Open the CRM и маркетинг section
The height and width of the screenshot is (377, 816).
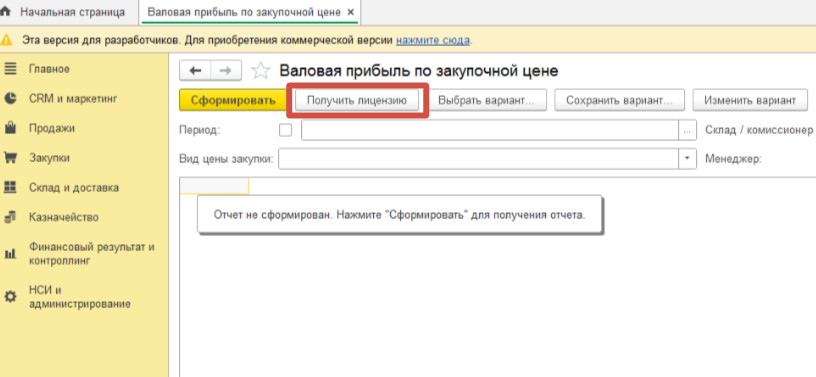click(x=73, y=98)
